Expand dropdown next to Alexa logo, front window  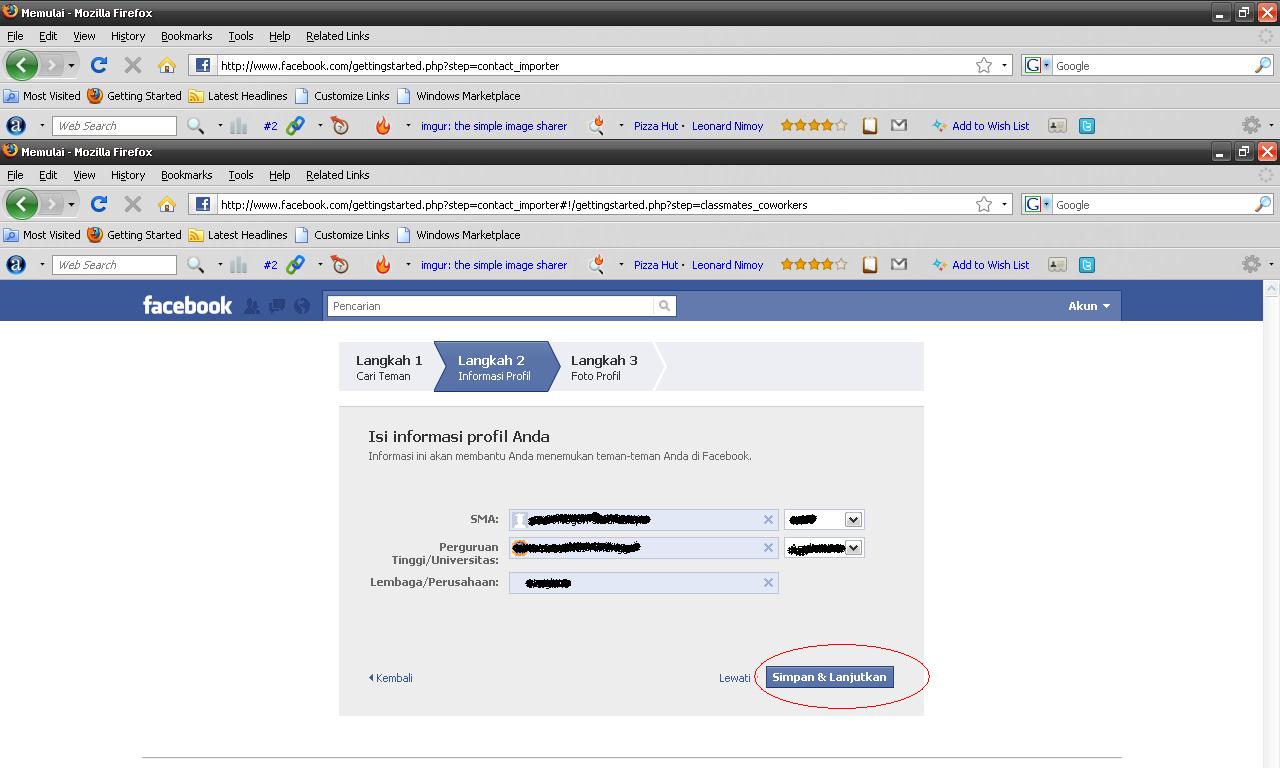[x=42, y=265]
